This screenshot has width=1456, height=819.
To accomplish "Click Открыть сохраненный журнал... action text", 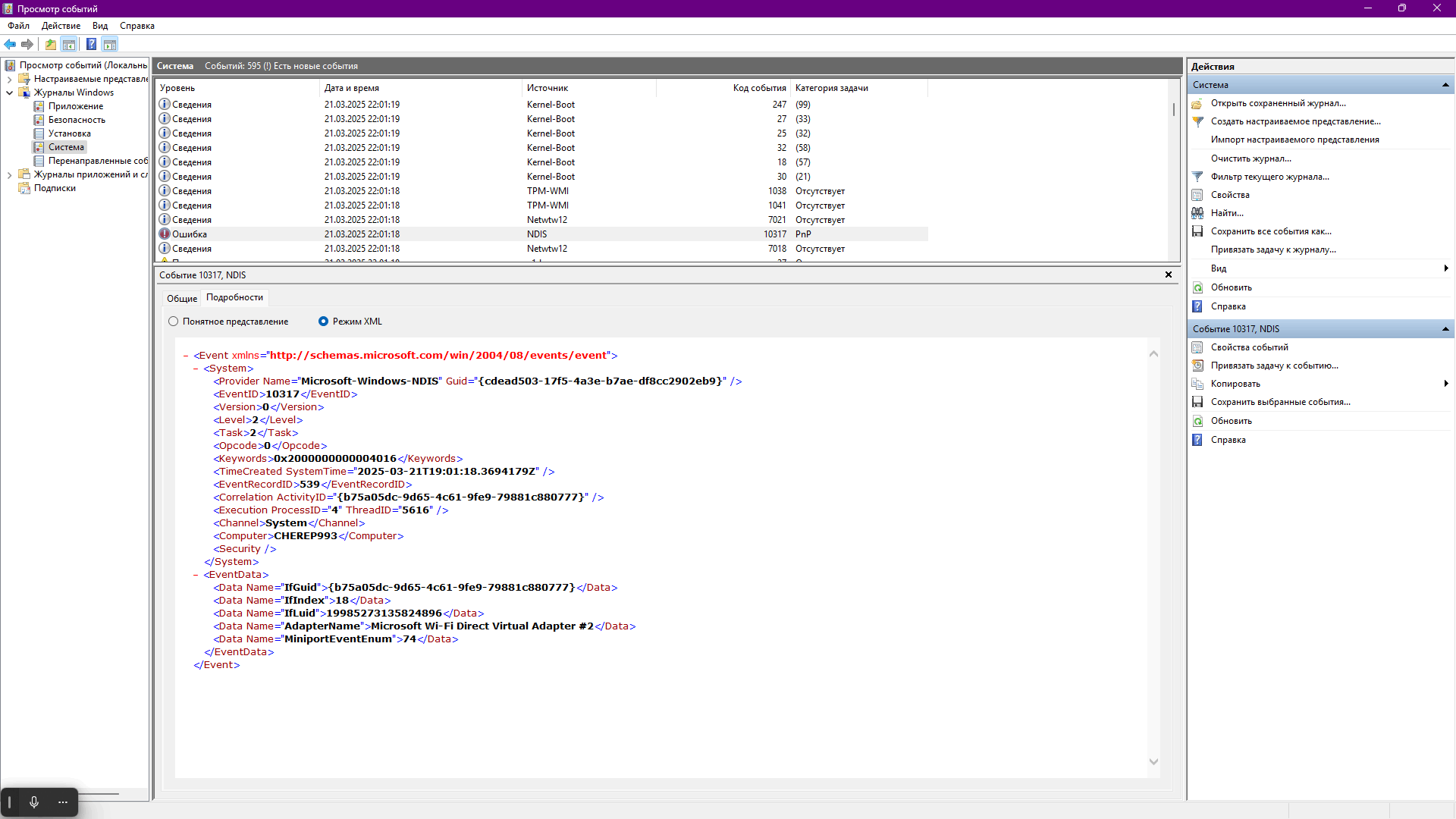I will [1279, 103].
